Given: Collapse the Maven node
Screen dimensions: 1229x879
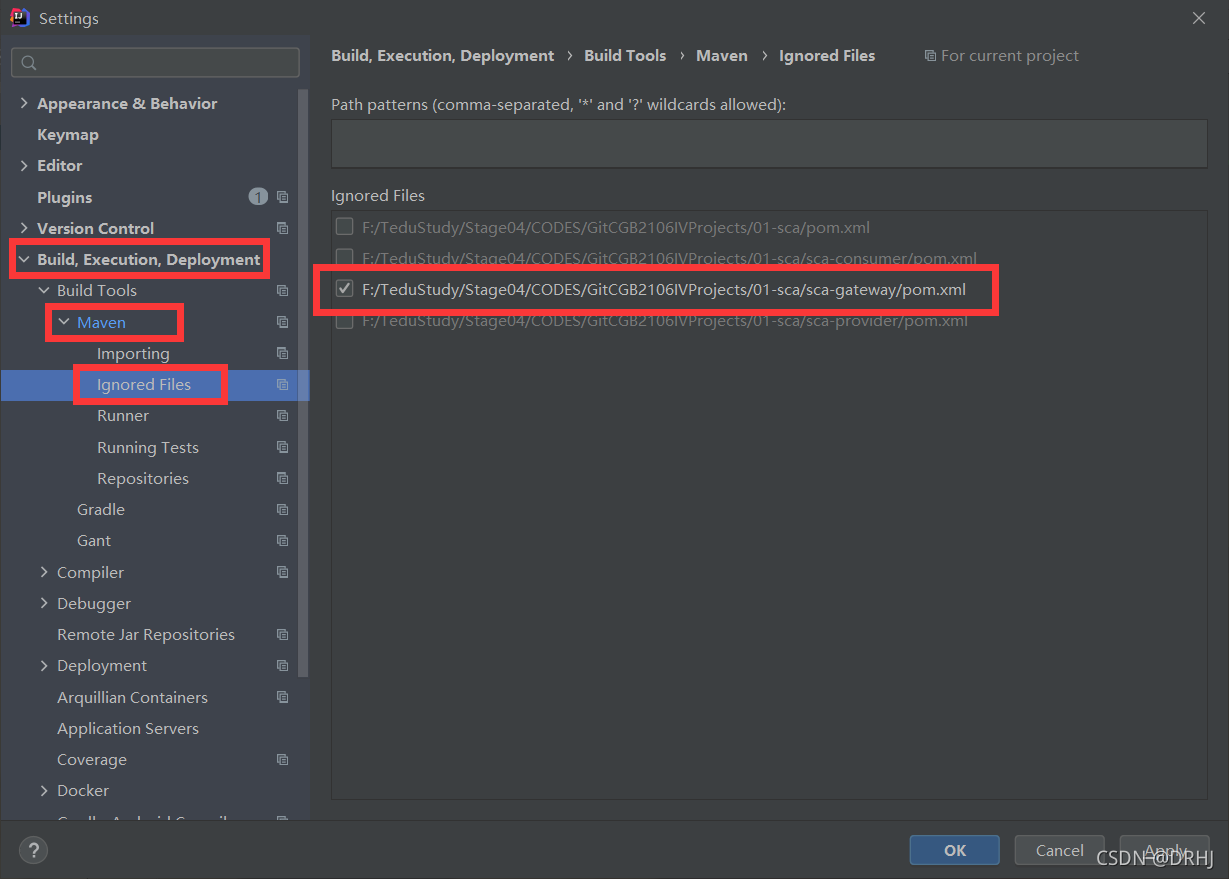Looking at the screenshot, I should tap(64, 322).
